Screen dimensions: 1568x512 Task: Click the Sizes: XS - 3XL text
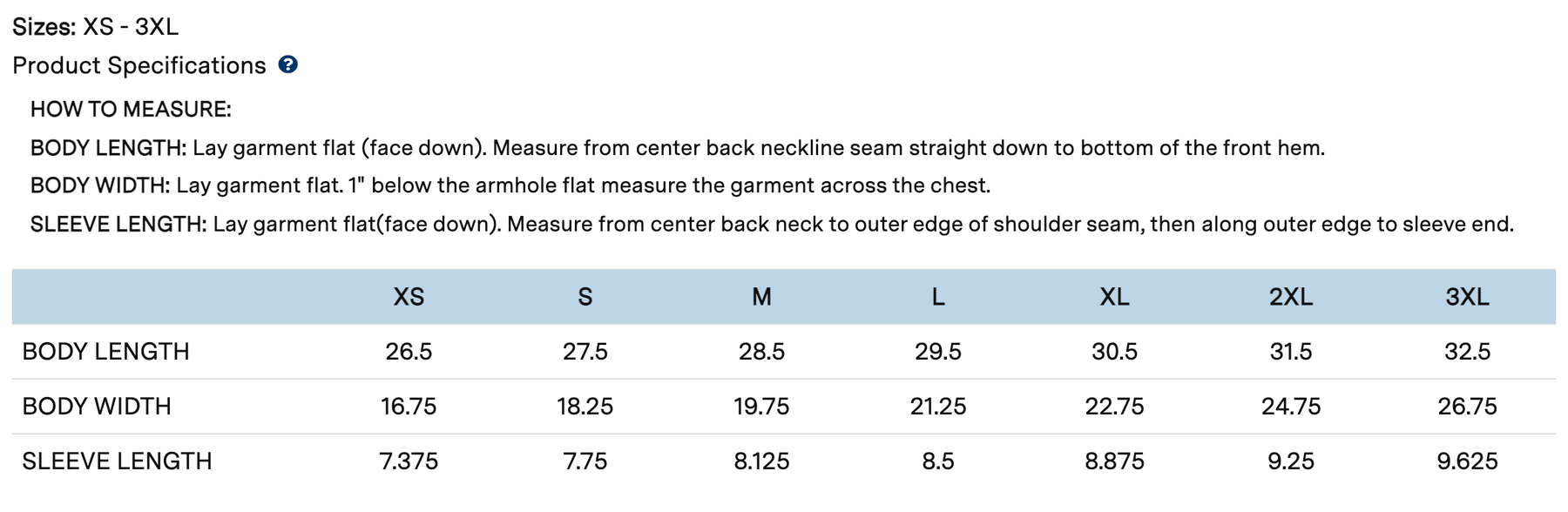click(x=95, y=27)
